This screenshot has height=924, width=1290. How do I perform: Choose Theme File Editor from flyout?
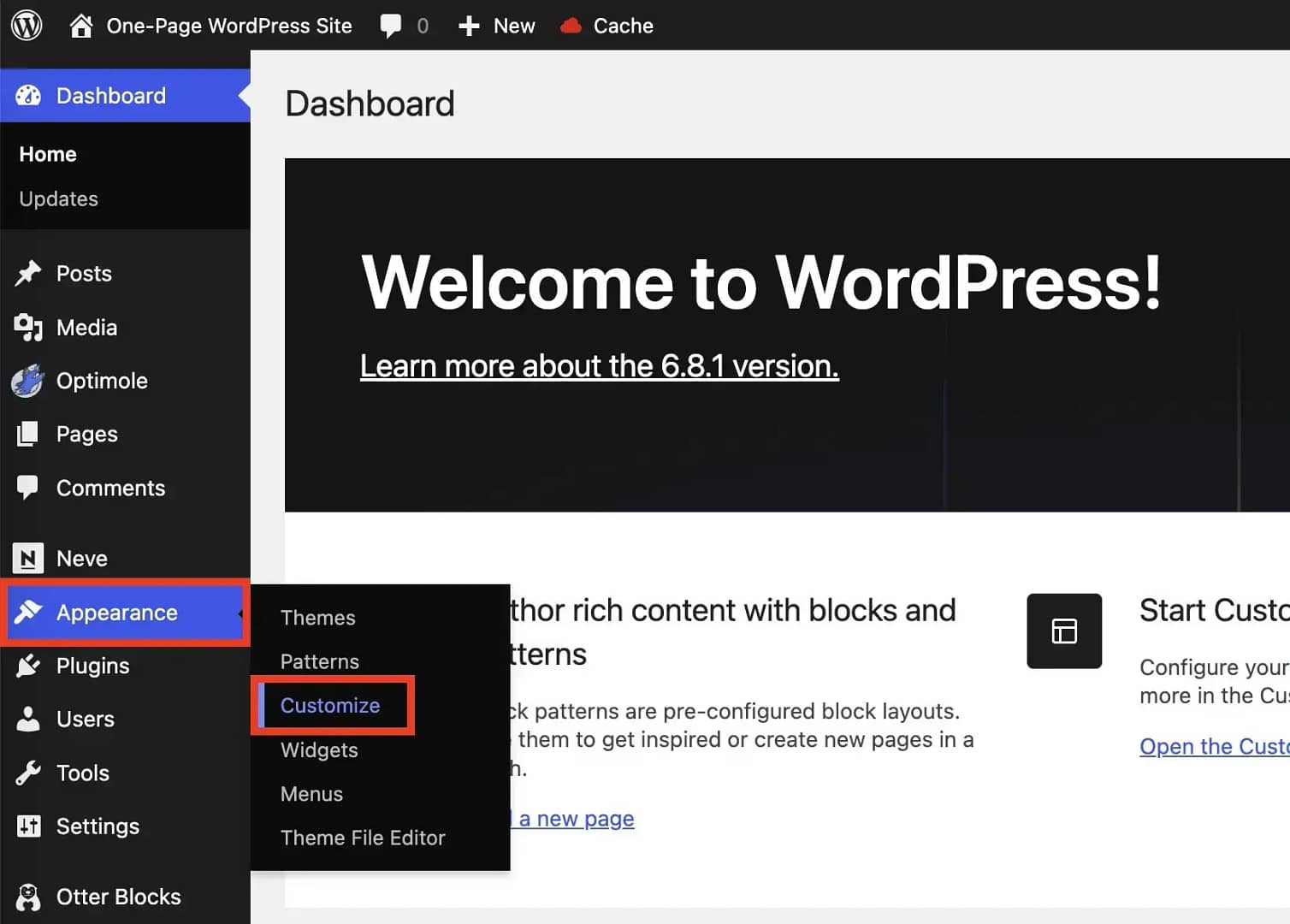tap(363, 838)
